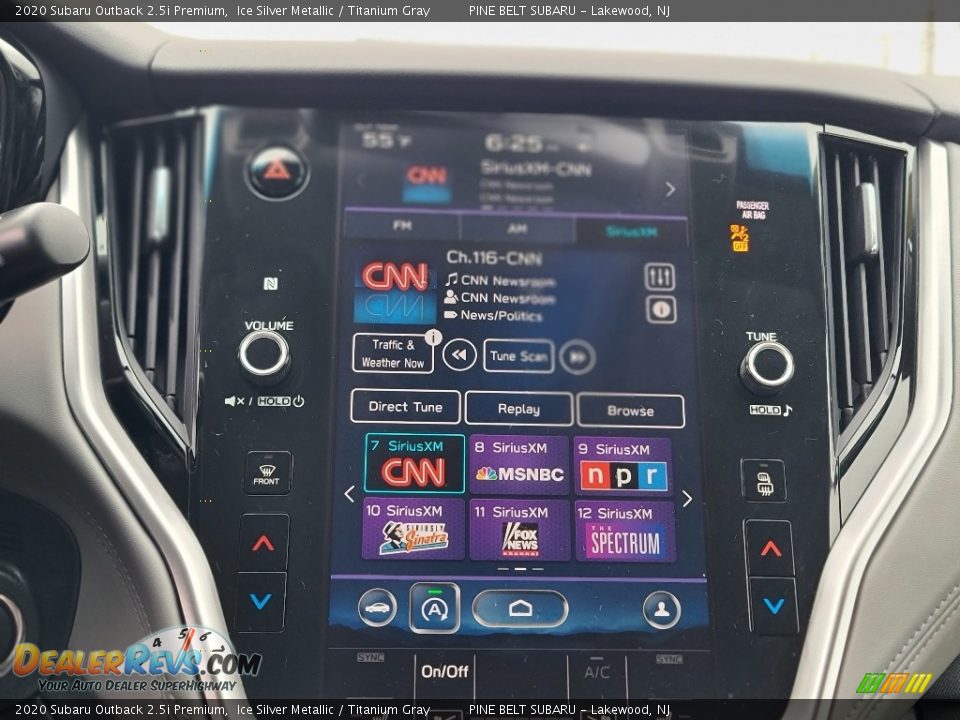The image size is (960, 720).
Task: Tap the NFC pairing icon
Action: pos(270,283)
